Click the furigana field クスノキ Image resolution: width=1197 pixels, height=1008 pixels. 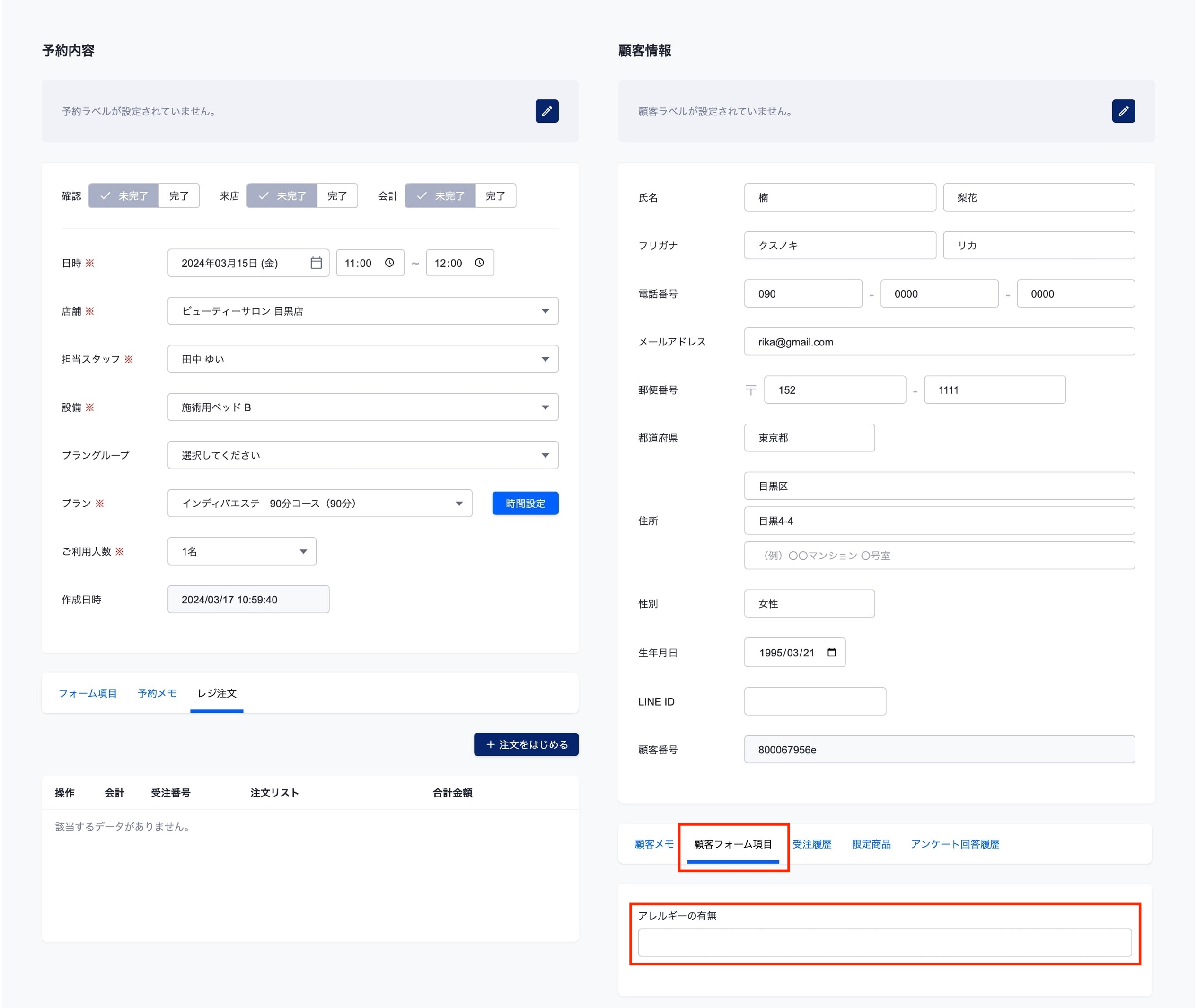840,245
